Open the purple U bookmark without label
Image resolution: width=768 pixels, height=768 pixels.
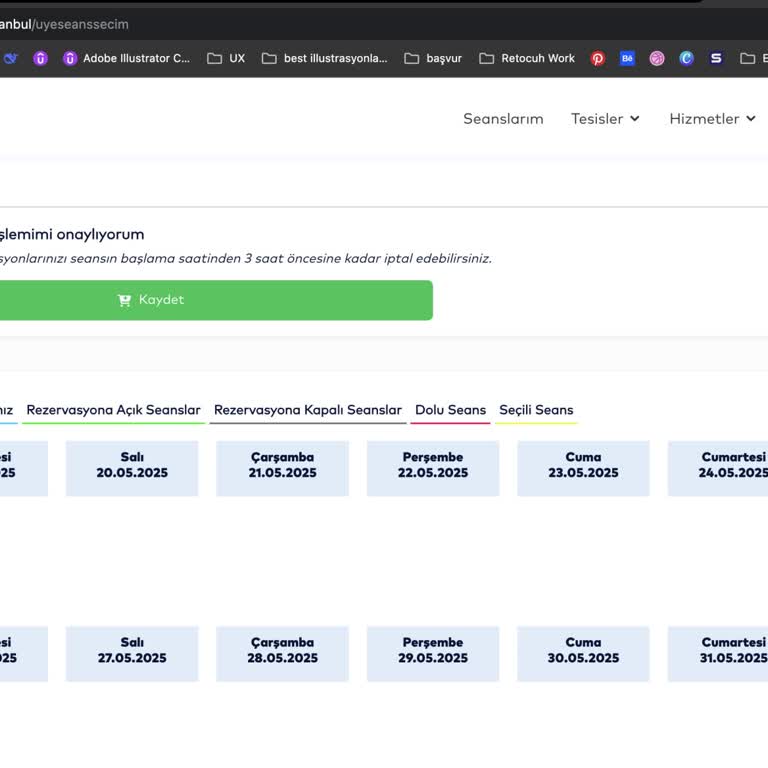tap(40, 59)
